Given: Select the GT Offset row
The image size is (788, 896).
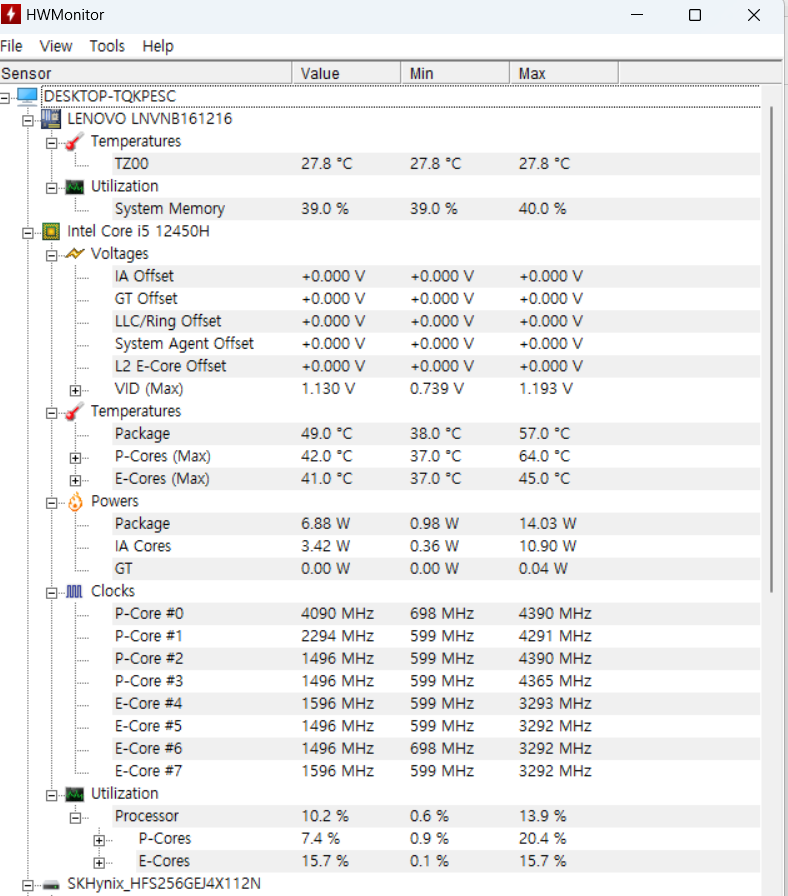Looking at the screenshot, I should point(437,299).
